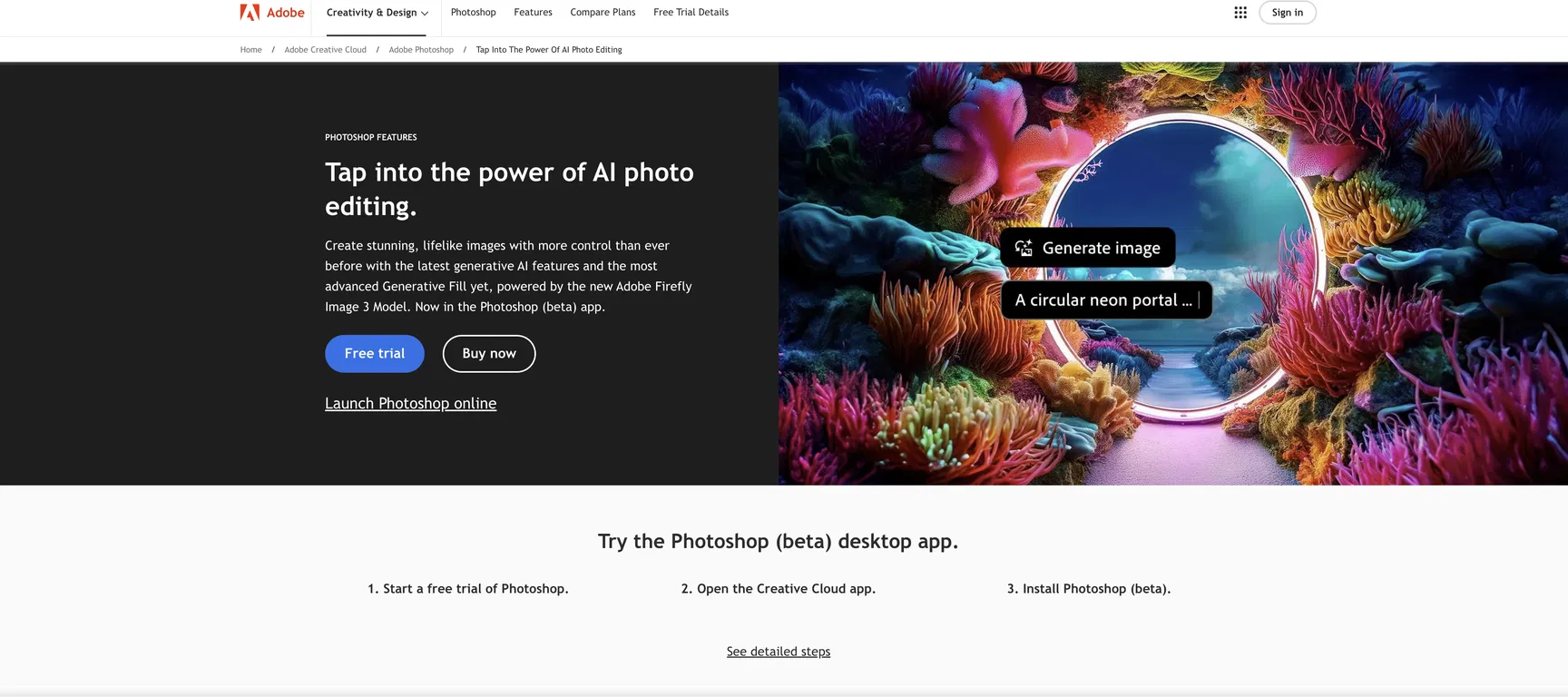Click the Buy now button
Screen dimensions: 1568x697
coord(489,354)
